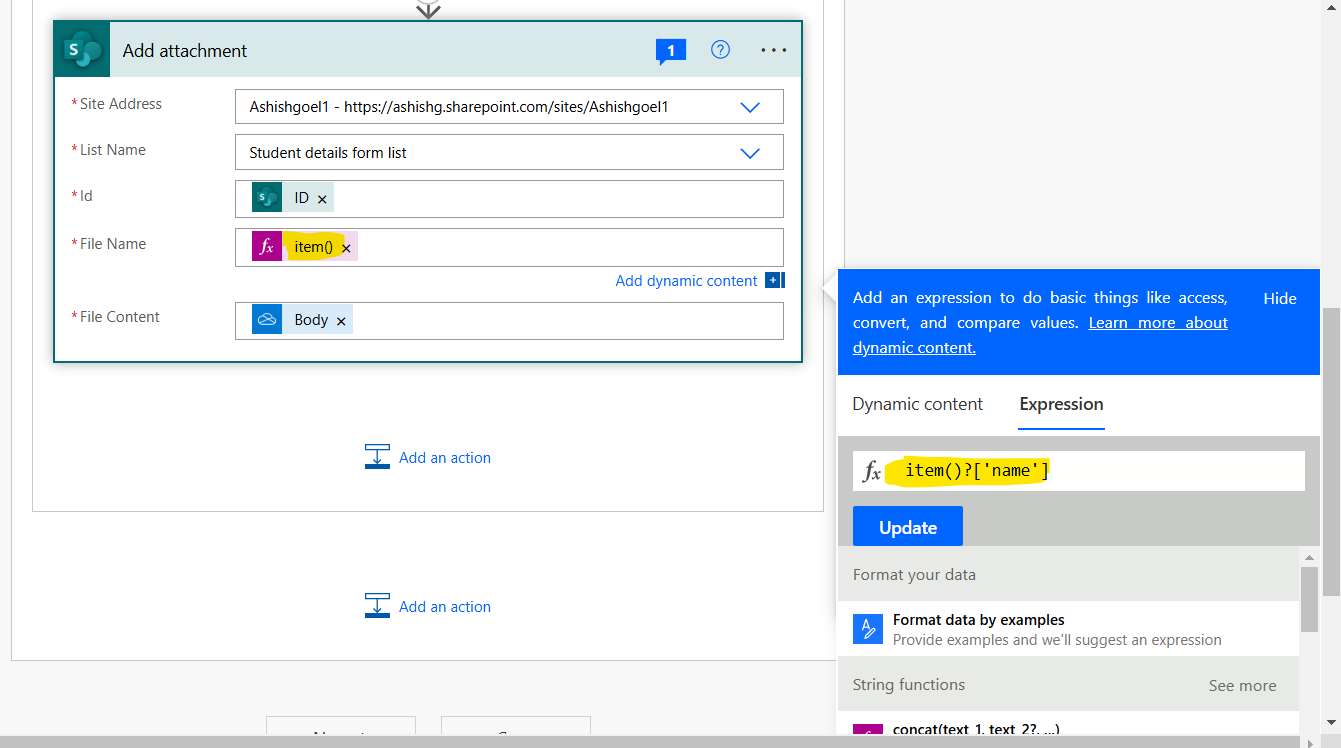Open the List Name dropdown
The image size is (1341, 748).
[750, 152]
